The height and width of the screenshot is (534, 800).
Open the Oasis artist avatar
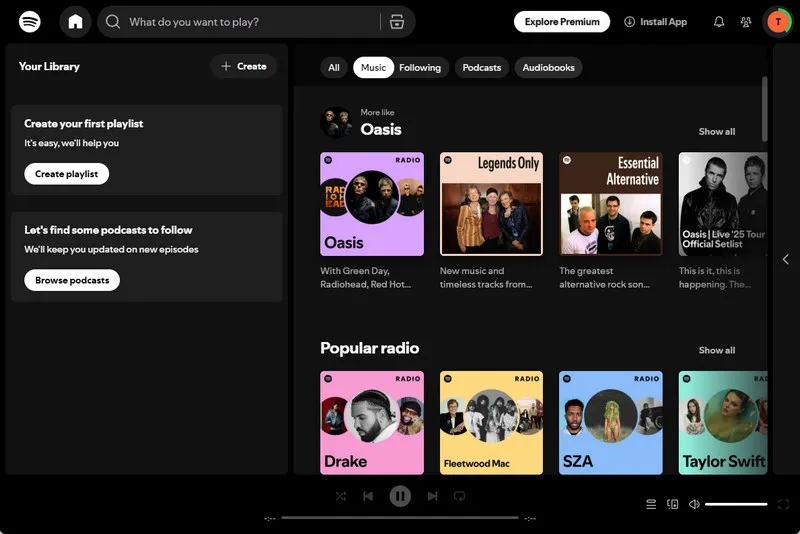pyautogui.click(x=336, y=122)
